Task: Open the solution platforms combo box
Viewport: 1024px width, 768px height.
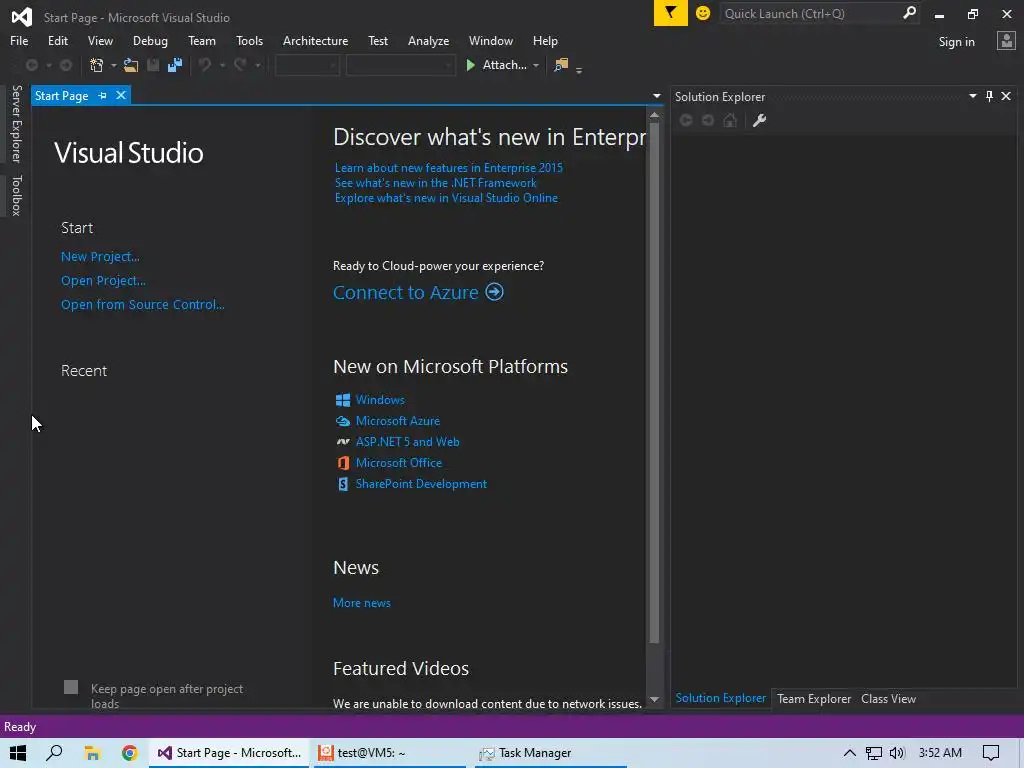Action: pyautogui.click(x=400, y=65)
